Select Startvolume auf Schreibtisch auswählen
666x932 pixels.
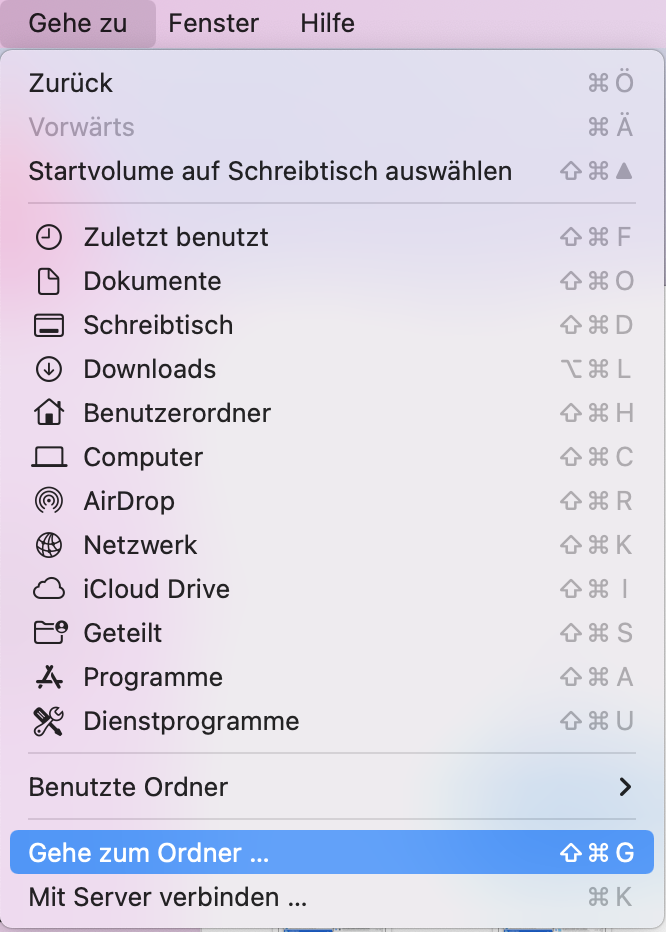(270, 171)
